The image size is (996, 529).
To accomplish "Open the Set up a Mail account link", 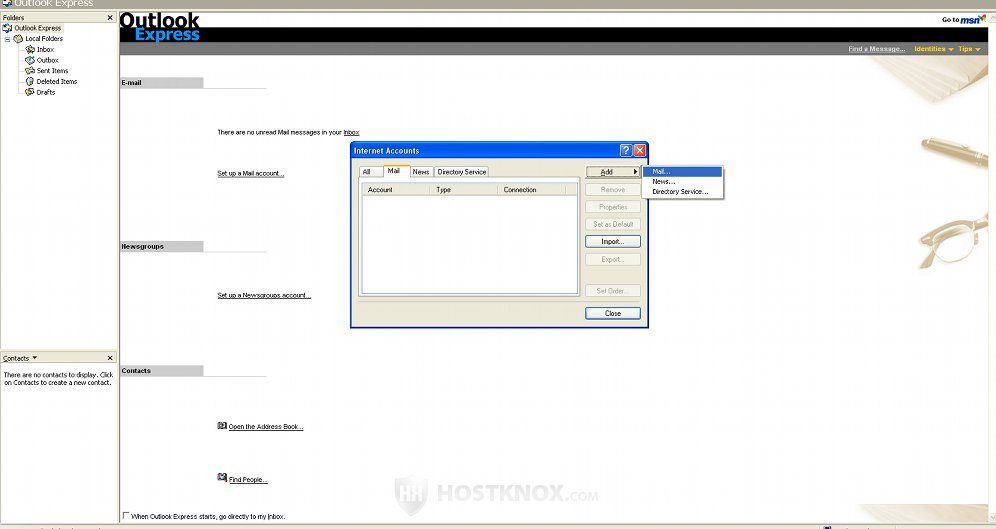I will (x=250, y=173).
